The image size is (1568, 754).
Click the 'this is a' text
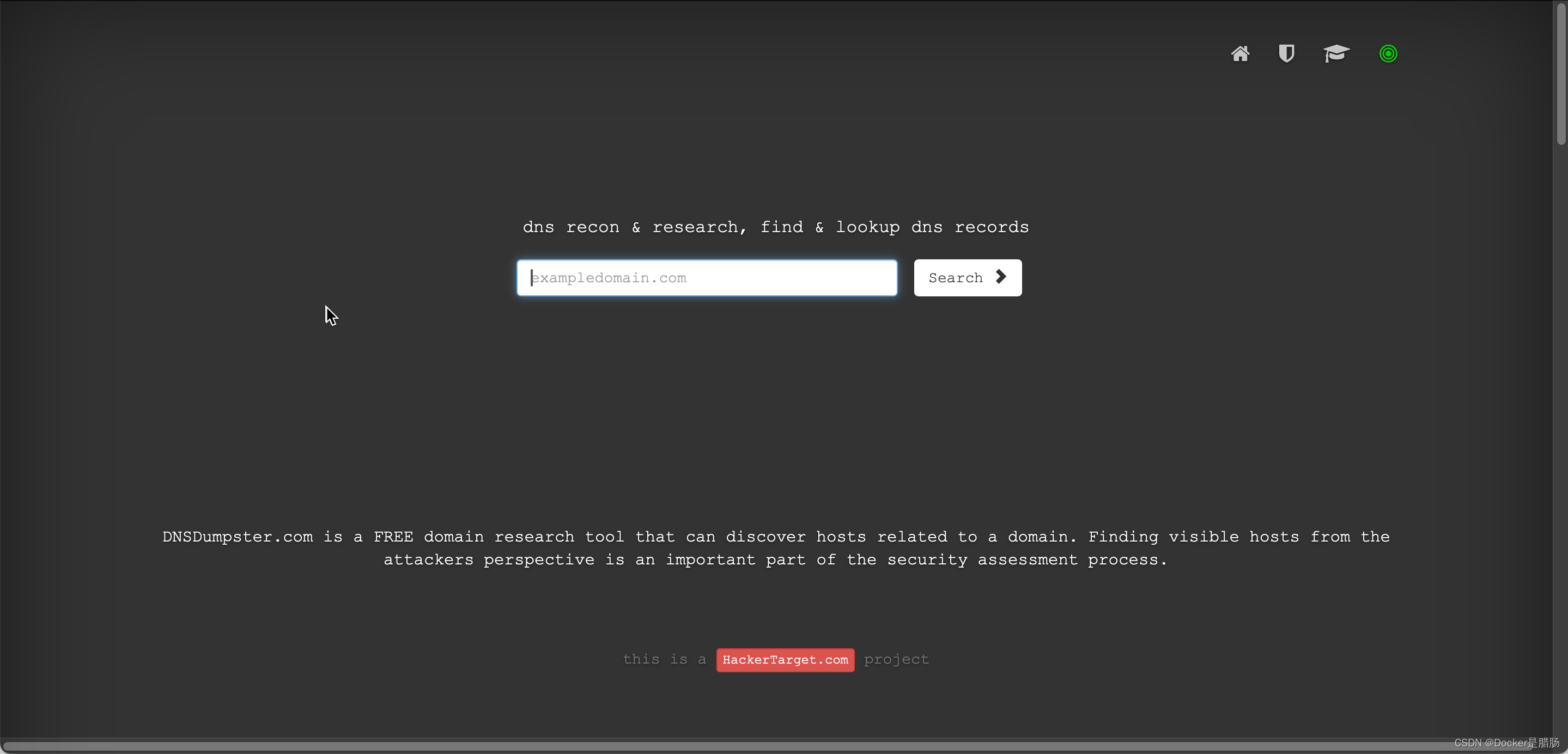pos(664,659)
